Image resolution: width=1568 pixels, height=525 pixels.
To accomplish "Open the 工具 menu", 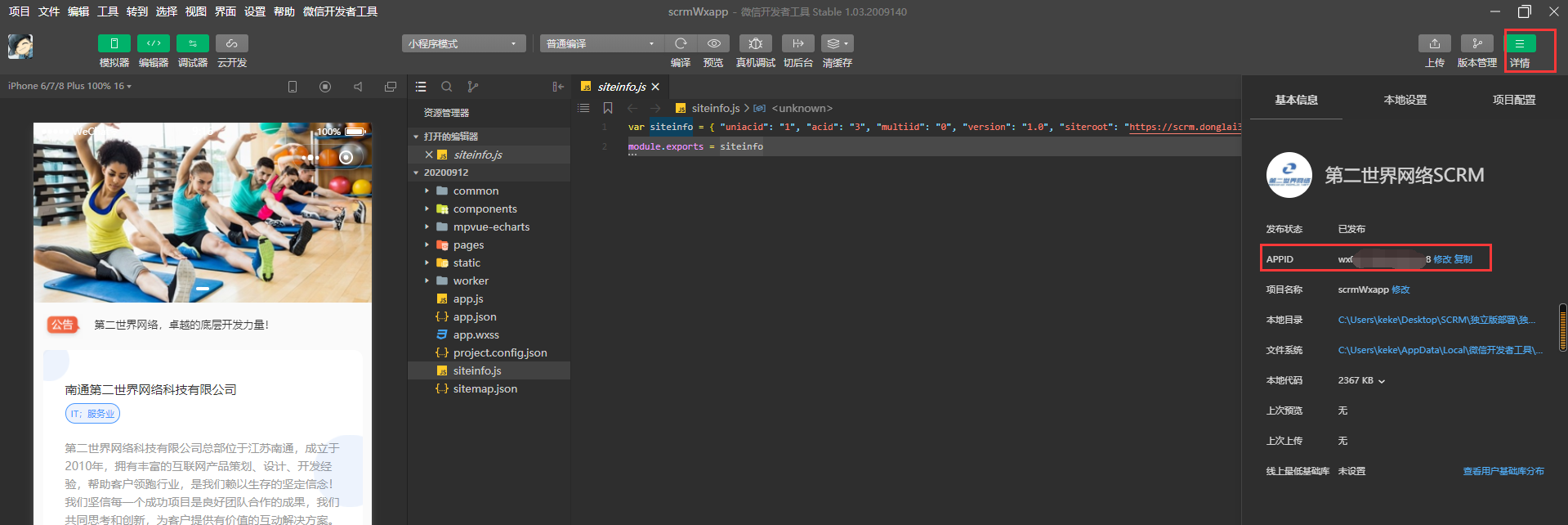I will tap(108, 11).
